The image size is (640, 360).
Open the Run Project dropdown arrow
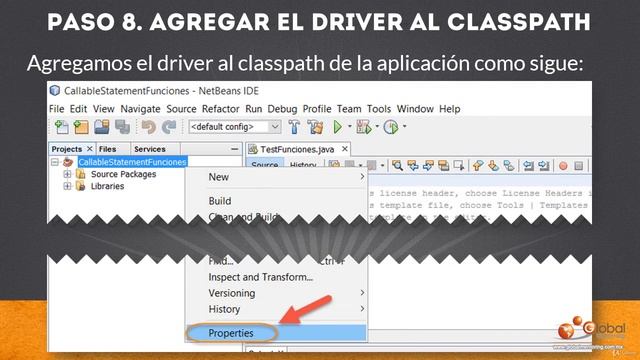350,127
